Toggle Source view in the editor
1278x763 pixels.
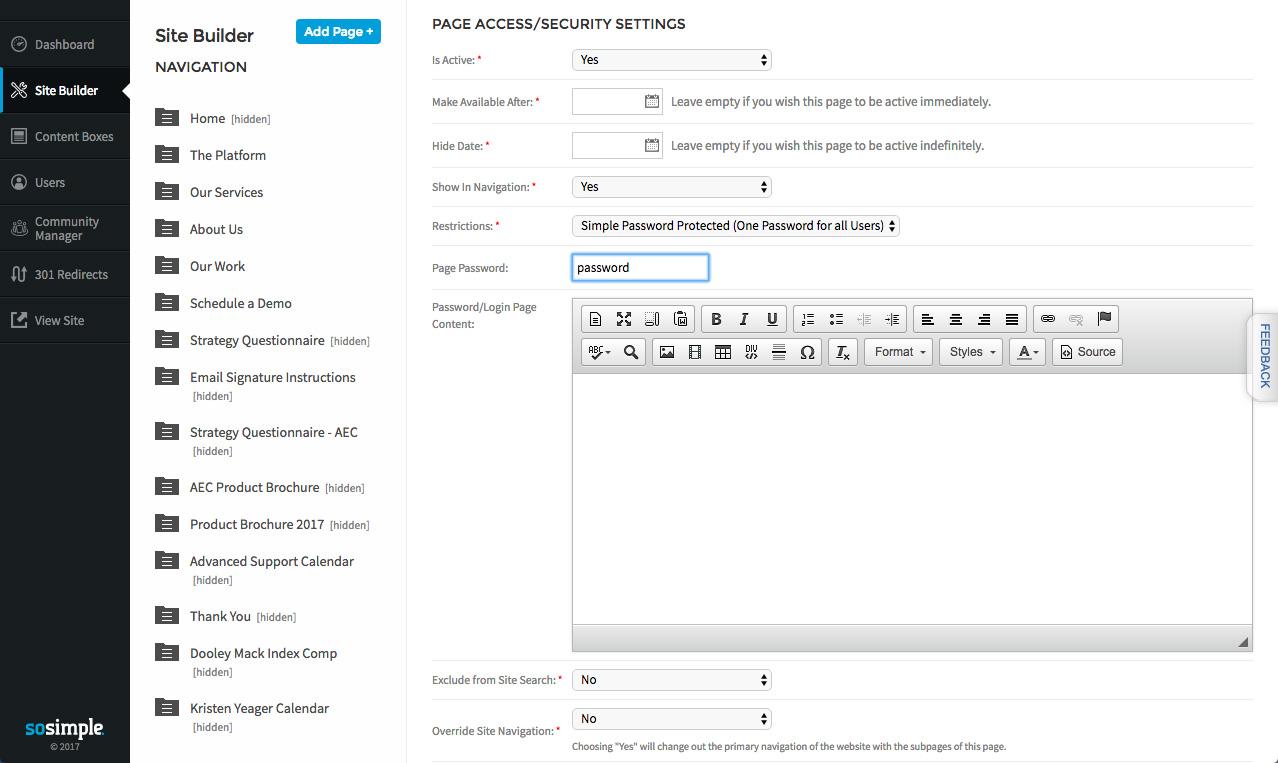tap(1087, 352)
